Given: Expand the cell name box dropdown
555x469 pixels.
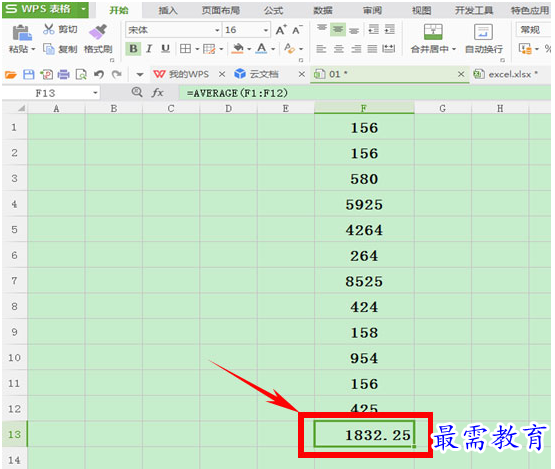Looking at the screenshot, I should 95,93.
